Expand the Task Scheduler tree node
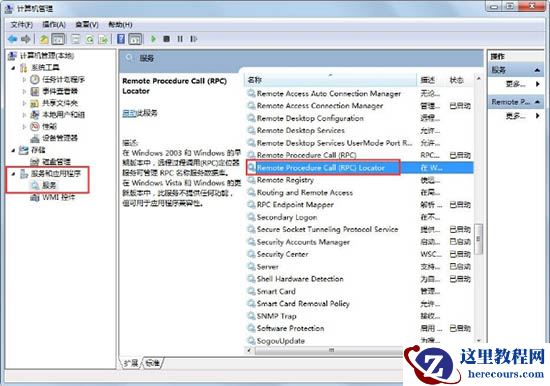The width and height of the screenshot is (550, 386). (24, 80)
